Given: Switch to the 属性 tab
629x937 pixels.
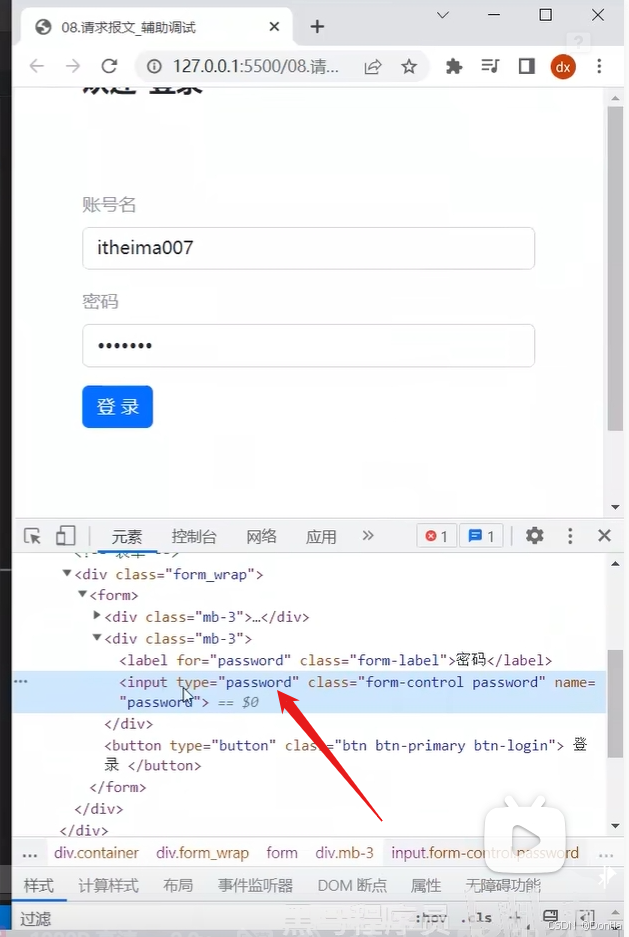Looking at the screenshot, I should point(426,885).
